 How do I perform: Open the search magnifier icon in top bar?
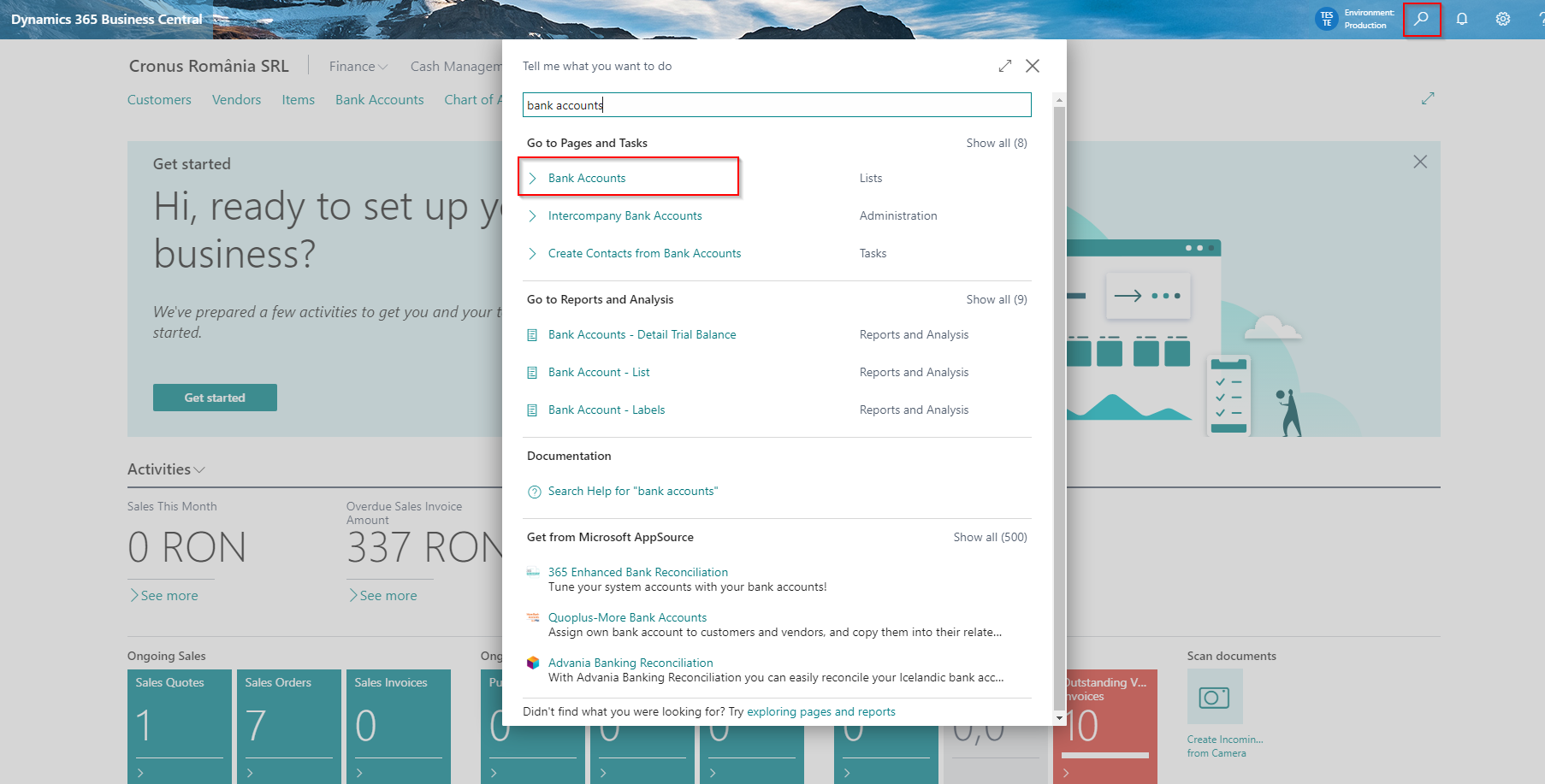coord(1421,19)
